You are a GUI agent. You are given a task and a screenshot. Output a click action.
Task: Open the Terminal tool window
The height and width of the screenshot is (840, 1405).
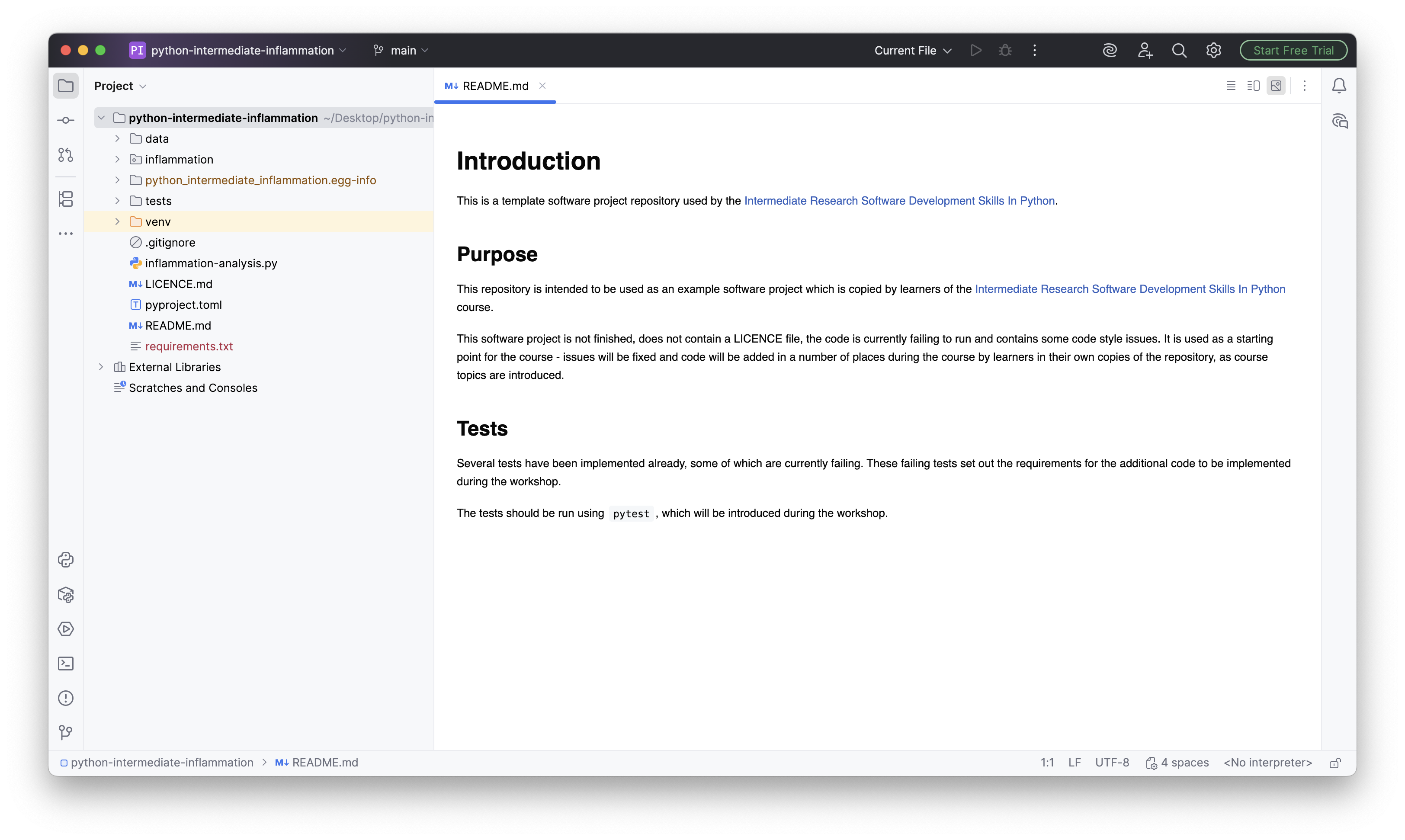(66, 663)
